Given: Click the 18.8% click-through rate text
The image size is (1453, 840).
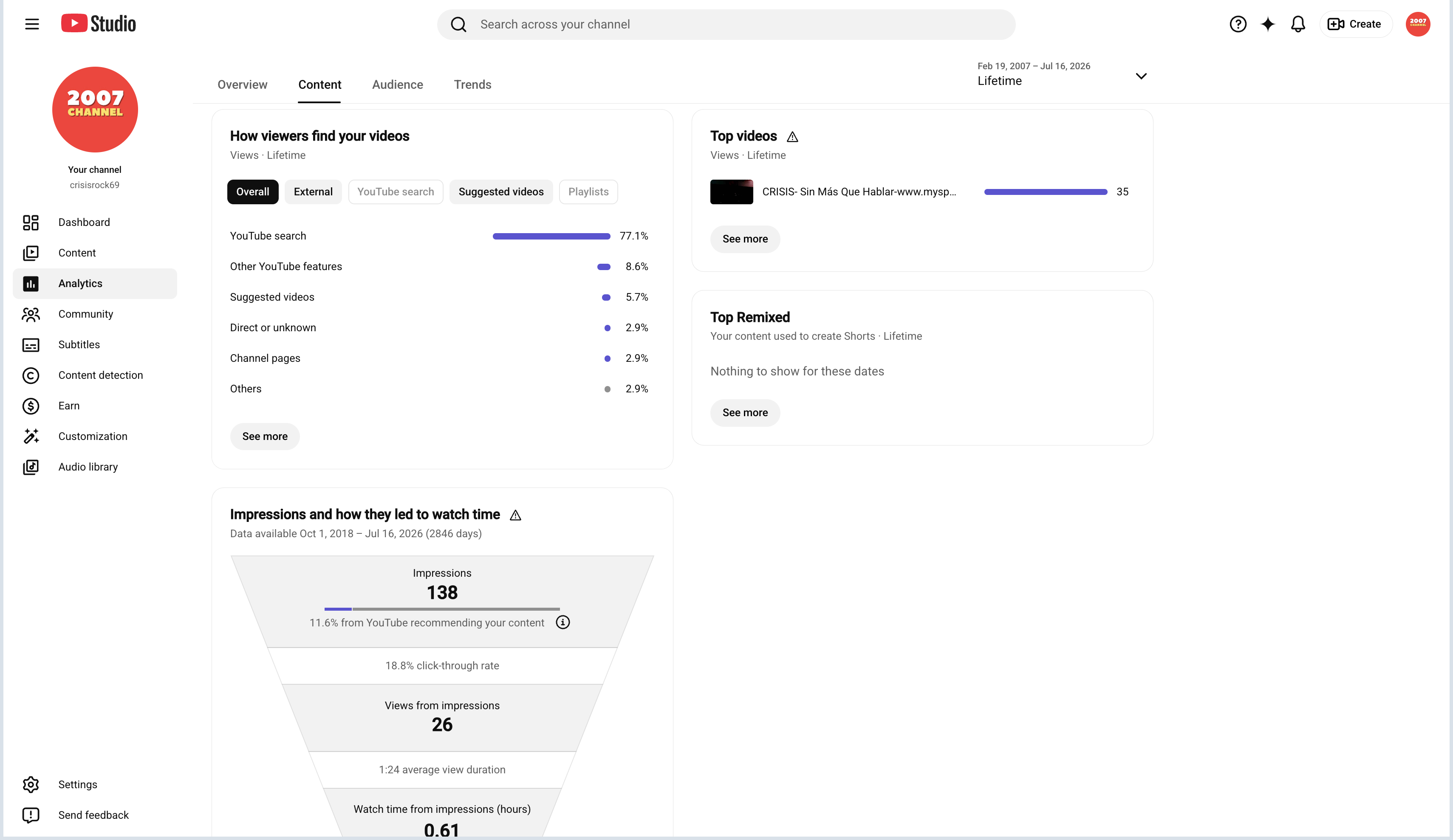Looking at the screenshot, I should tap(442, 666).
